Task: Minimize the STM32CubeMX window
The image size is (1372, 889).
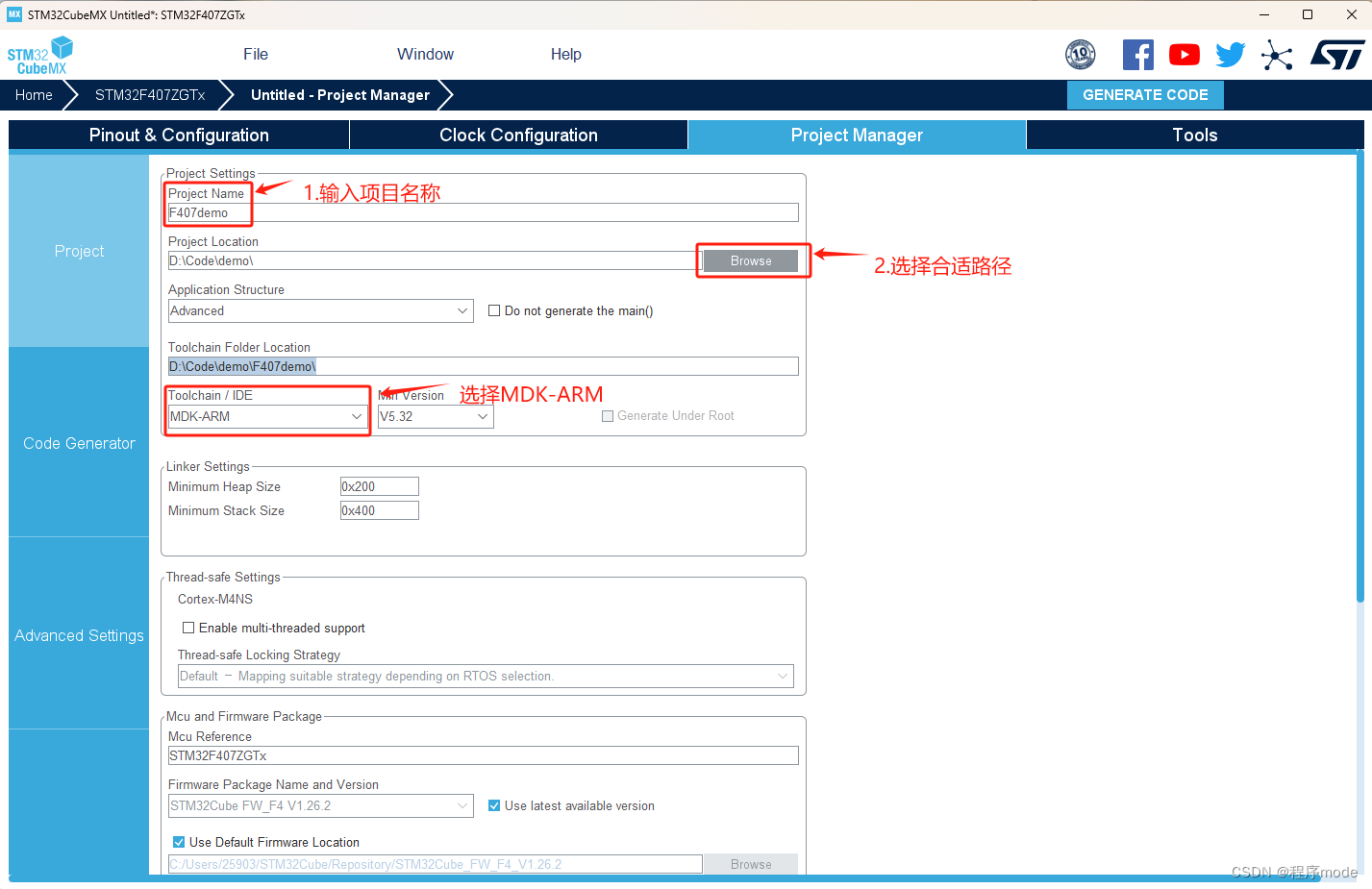Action: tap(1264, 14)
